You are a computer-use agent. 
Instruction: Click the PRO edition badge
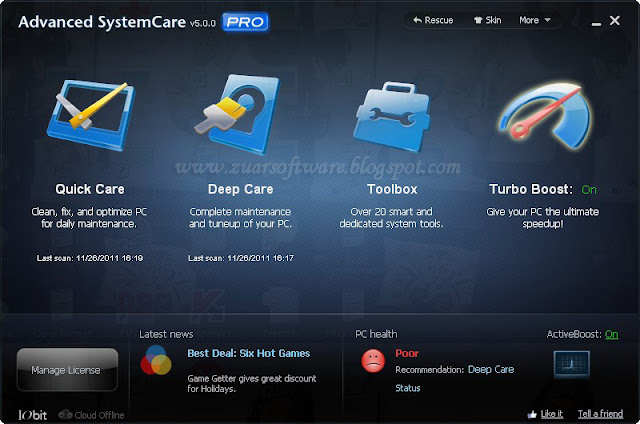pos(245,22)
